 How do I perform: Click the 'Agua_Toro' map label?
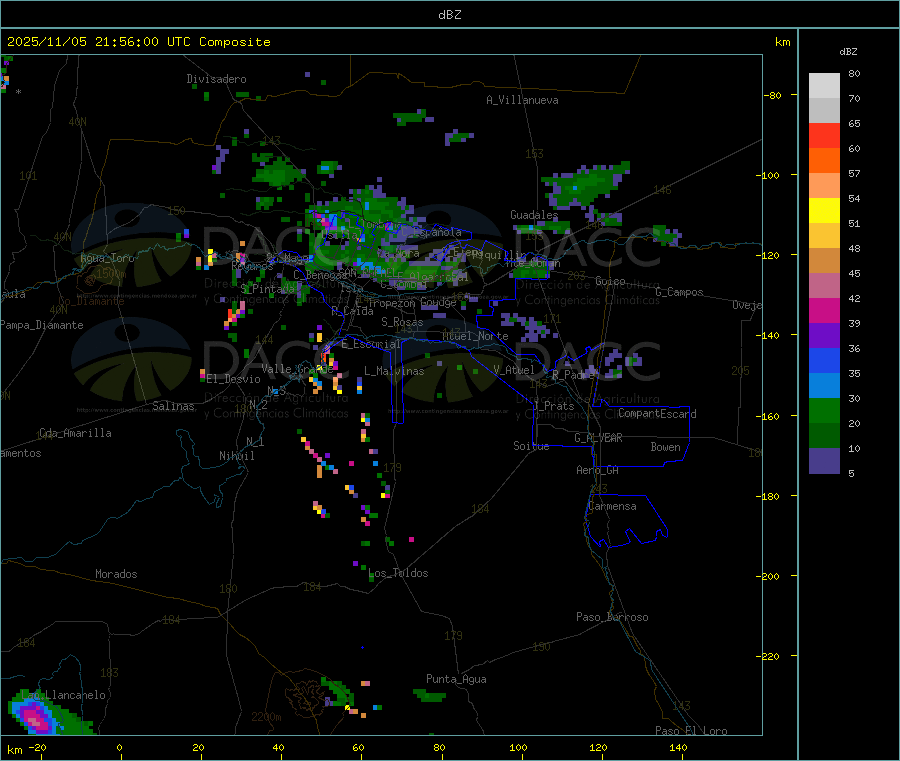(x=107, y=258)
